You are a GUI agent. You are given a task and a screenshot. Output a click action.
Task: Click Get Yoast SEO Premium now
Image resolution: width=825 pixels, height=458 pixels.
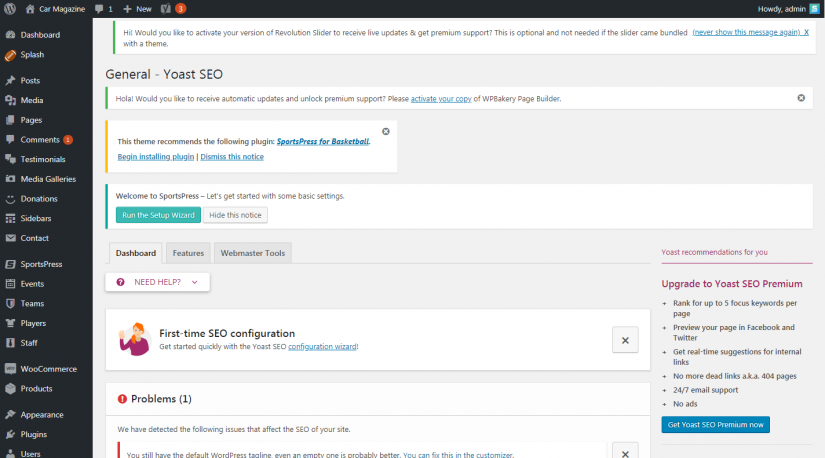[x=715, y=425]
